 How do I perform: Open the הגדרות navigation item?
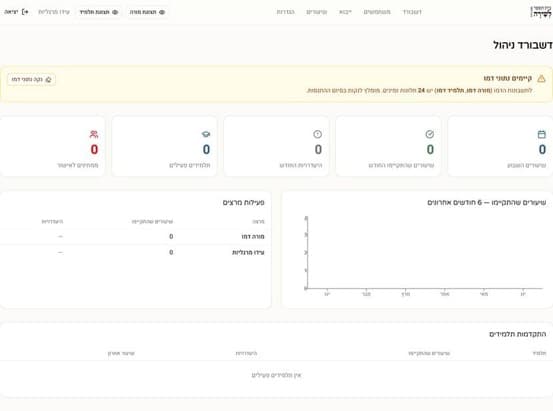coord(285,12)
